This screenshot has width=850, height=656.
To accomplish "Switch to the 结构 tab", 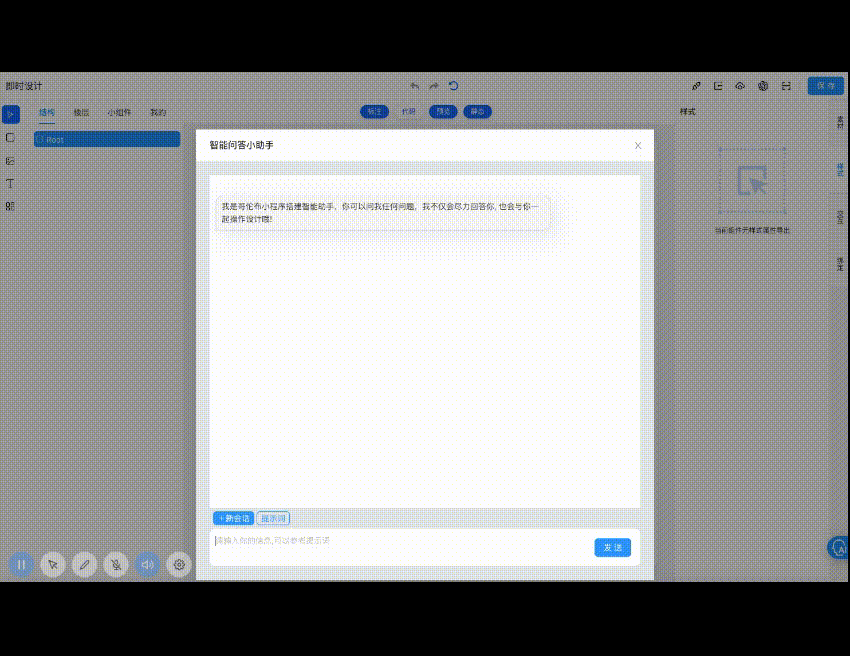I will click(x=47, y=112).
